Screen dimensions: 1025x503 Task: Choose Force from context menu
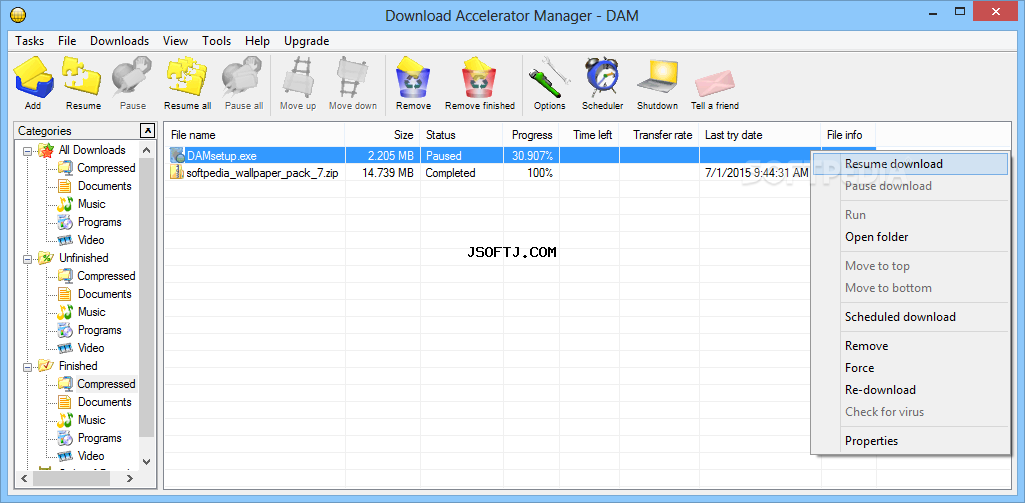tap(909, 368)
